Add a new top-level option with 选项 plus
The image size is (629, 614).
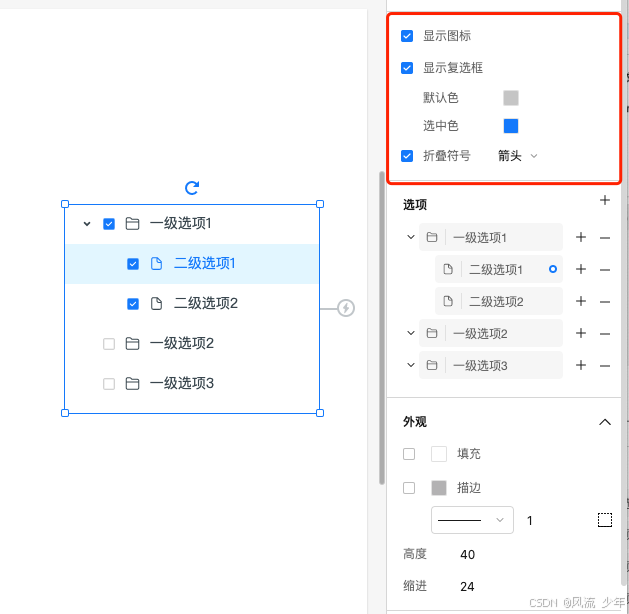(605, 200)
